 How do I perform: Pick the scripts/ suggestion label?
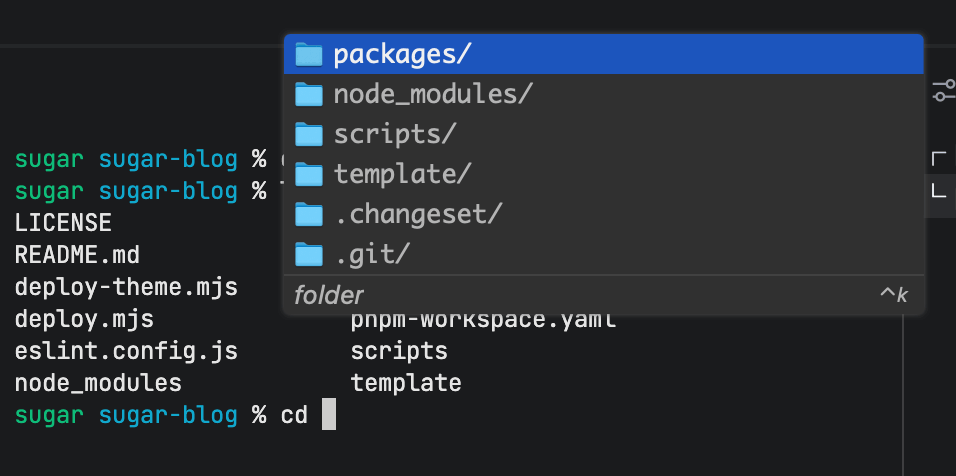click(395, 134)
